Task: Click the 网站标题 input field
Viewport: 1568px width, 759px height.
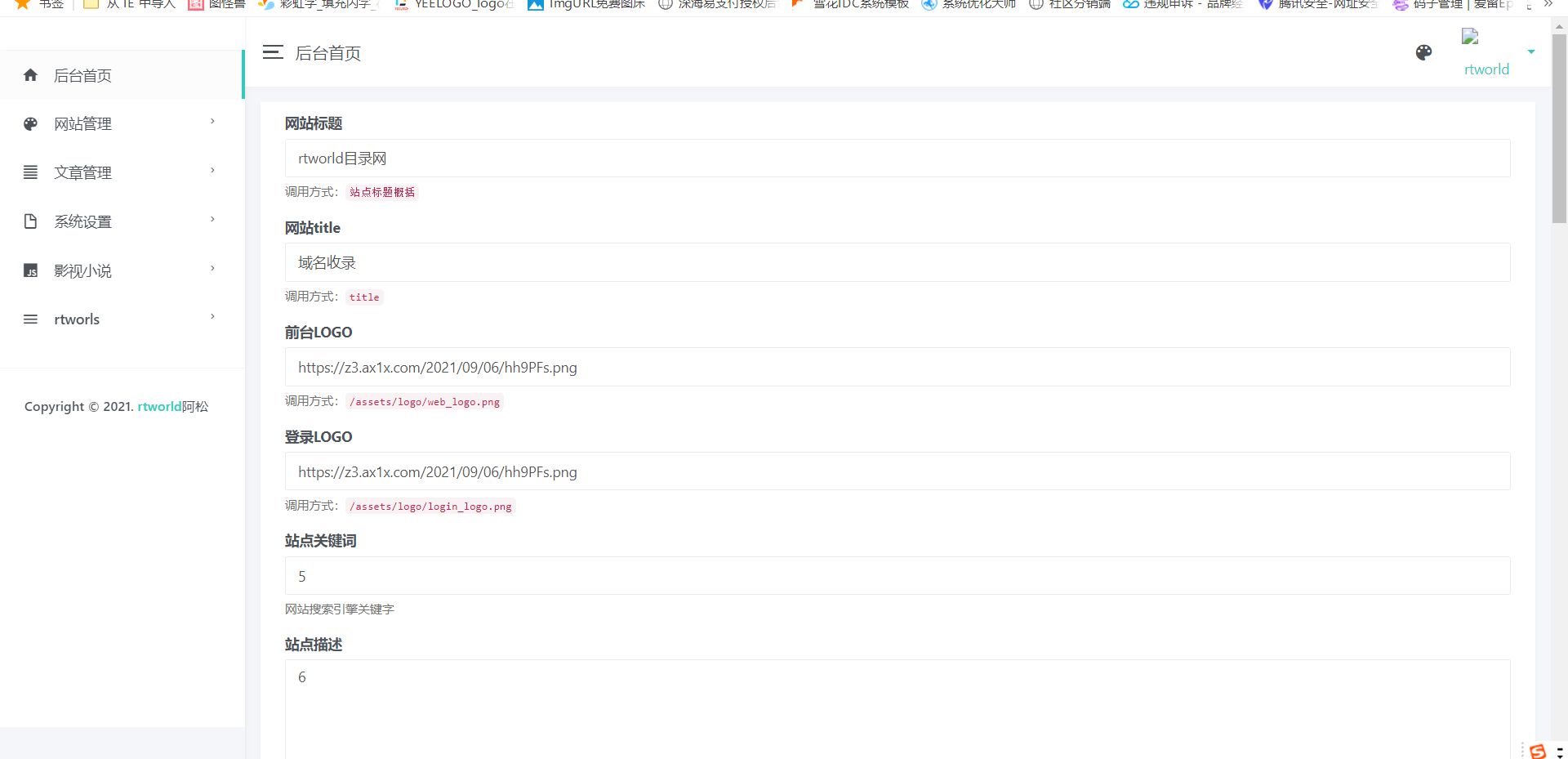Action: pyautogui.click(x=897, y=158)
